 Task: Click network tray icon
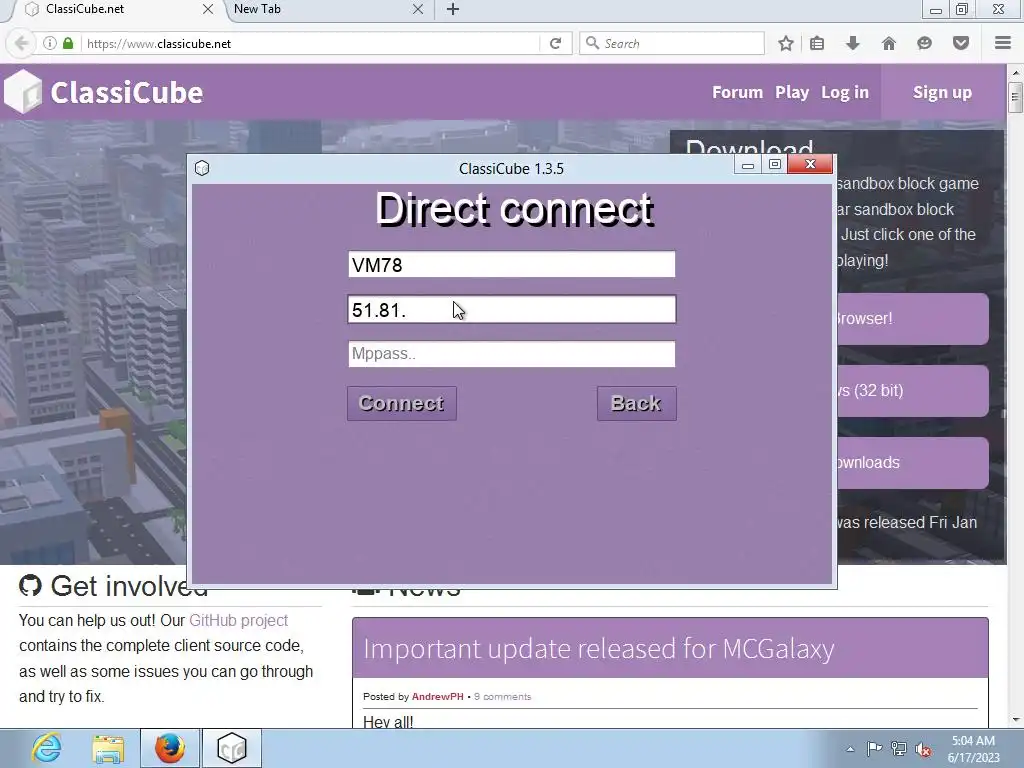[x=899, y=749]
